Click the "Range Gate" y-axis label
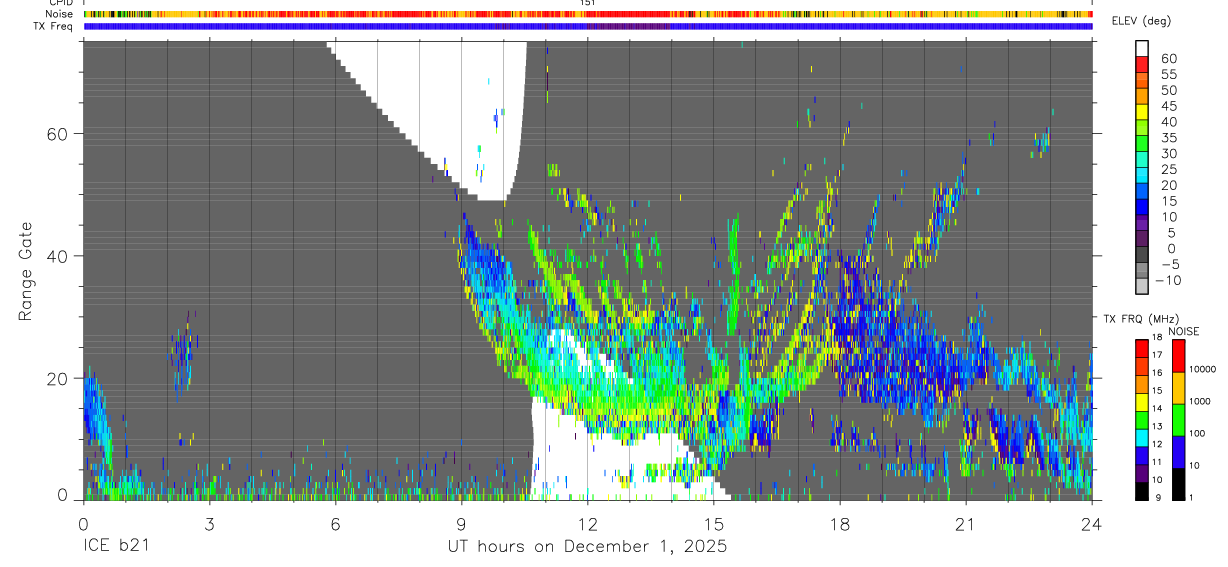Image resolution: width=1228 pixels, height=567 pixels. (25, 271)
